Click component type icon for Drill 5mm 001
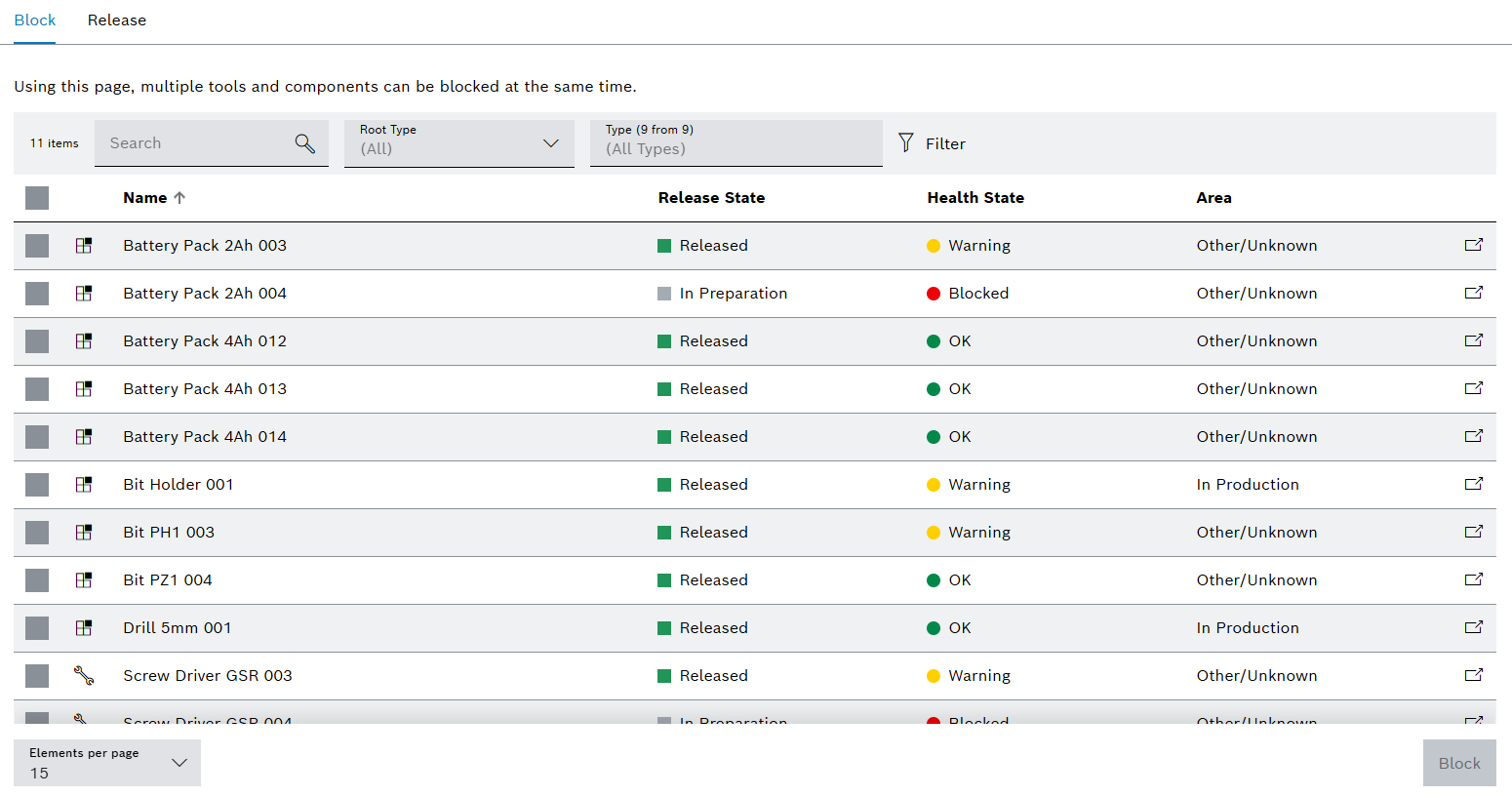This screenshot has width=1512, height=797. [84, 628]
